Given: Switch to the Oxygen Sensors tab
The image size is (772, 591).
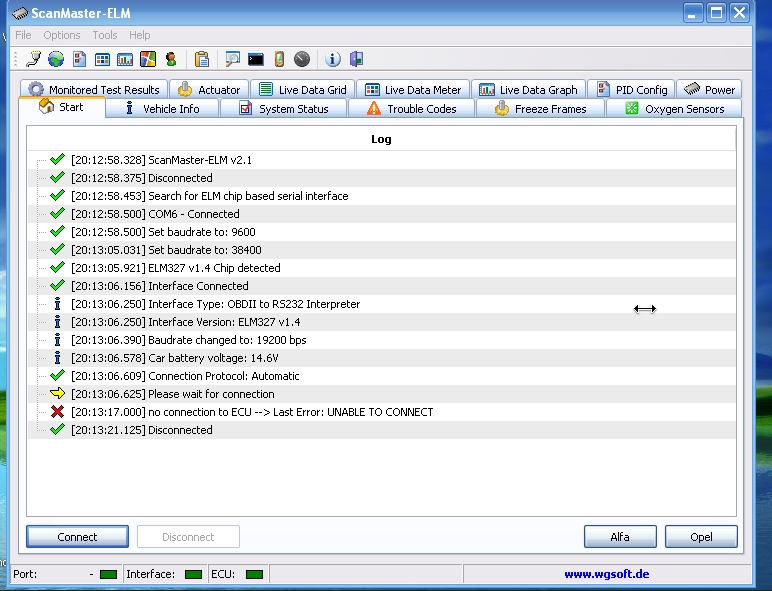Looking at the screenshot, I should click(674, 108).
